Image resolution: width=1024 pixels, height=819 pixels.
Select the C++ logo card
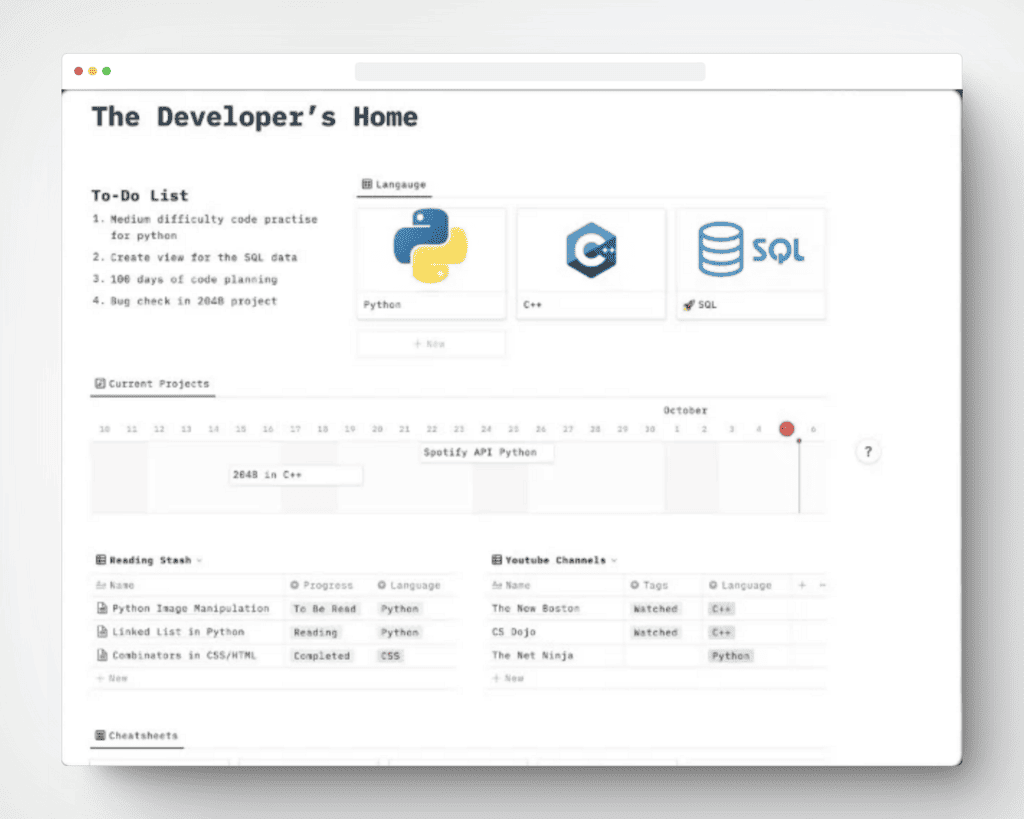coord(590,248)
